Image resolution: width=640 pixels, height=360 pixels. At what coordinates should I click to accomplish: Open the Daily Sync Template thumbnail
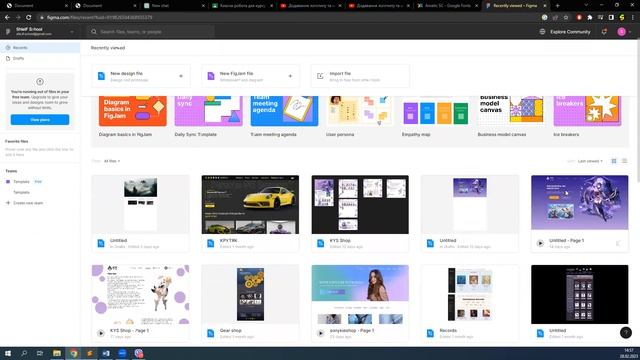click(209, 111)
